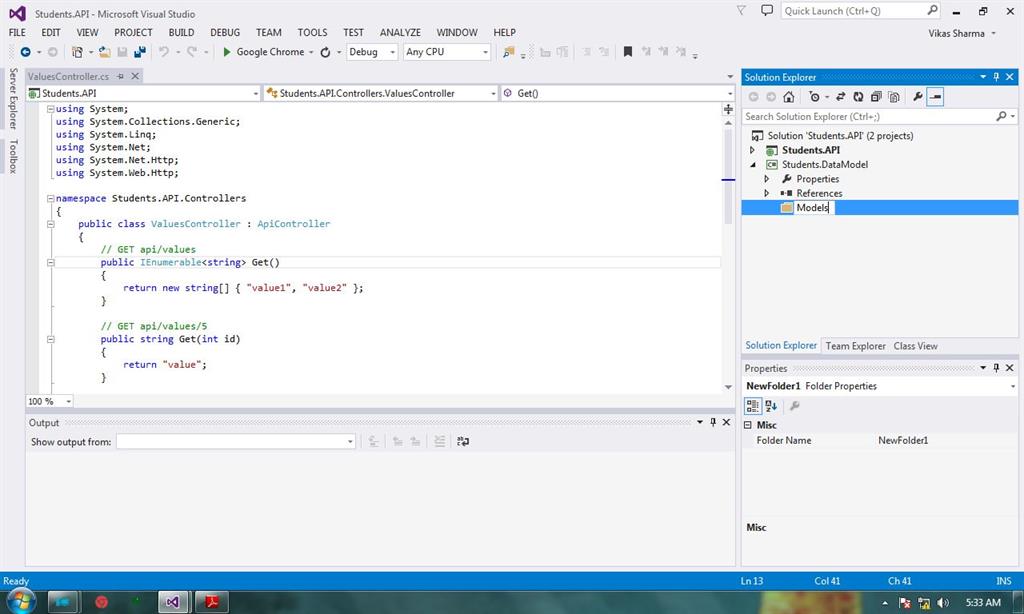Expand the Students.API project node
This screenshot has height=614, width=1024.
[x=753, y=150]
